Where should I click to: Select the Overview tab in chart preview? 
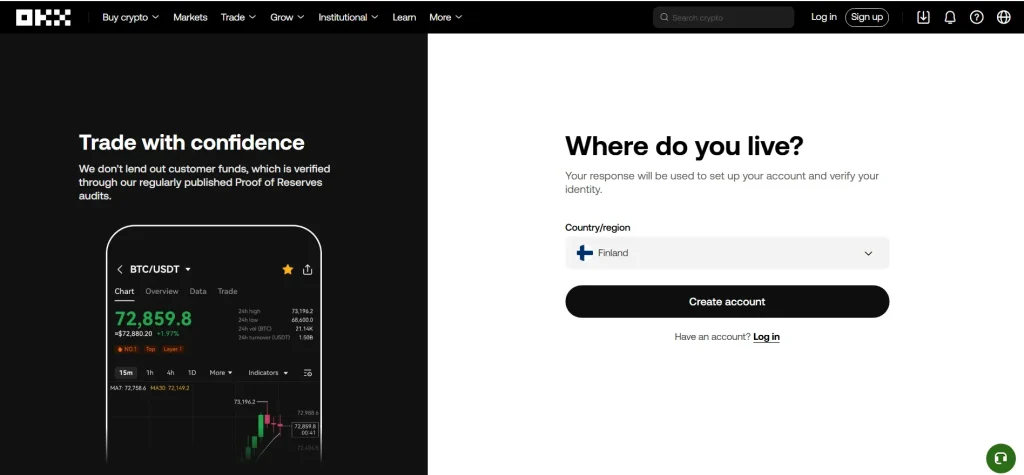pyautogui.click(x=162, y=291)
